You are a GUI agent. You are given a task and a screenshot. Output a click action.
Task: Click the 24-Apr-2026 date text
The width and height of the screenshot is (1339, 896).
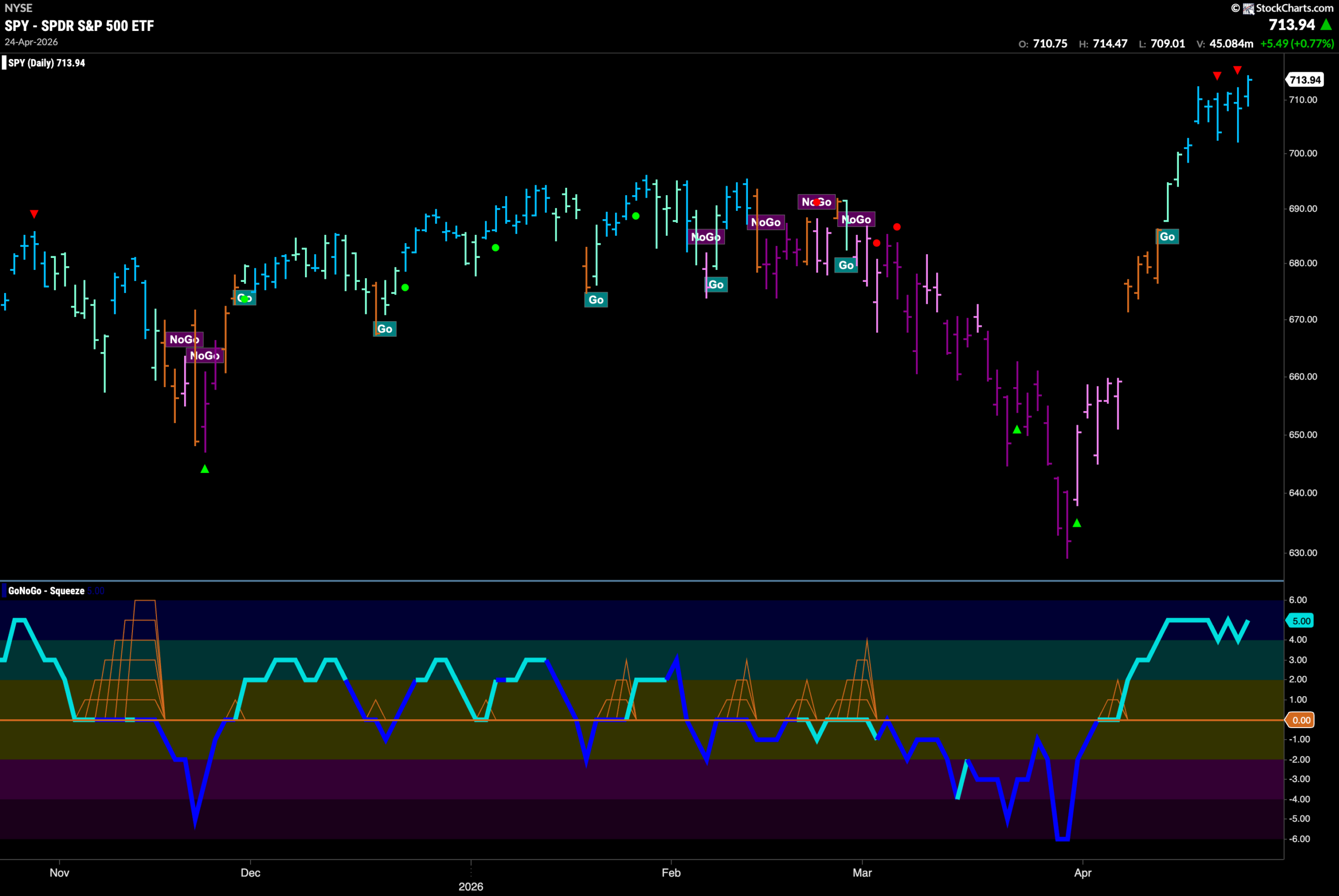click(31, 42)
